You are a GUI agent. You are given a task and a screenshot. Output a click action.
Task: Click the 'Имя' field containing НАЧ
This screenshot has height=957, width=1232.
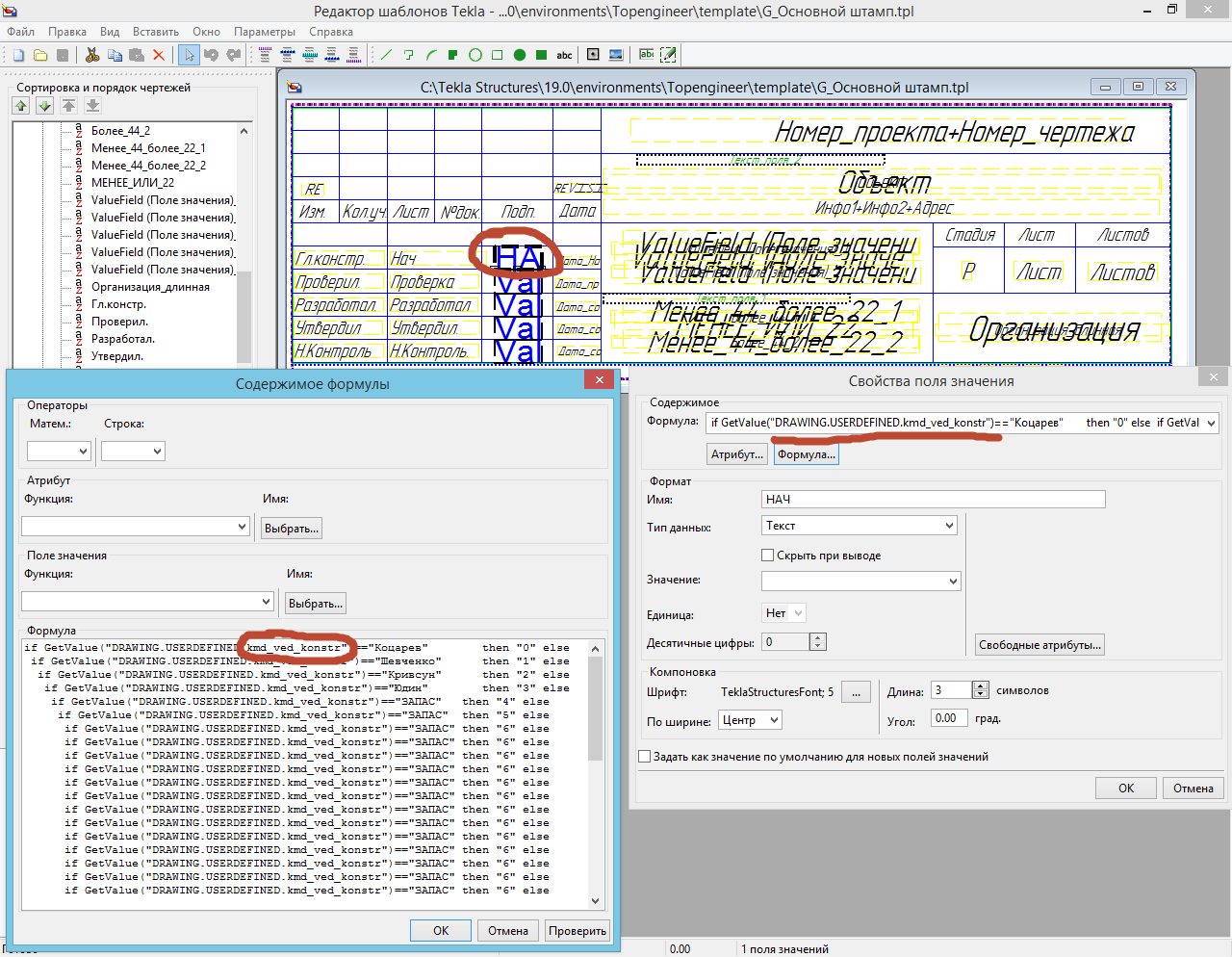[x=932, y=499]
